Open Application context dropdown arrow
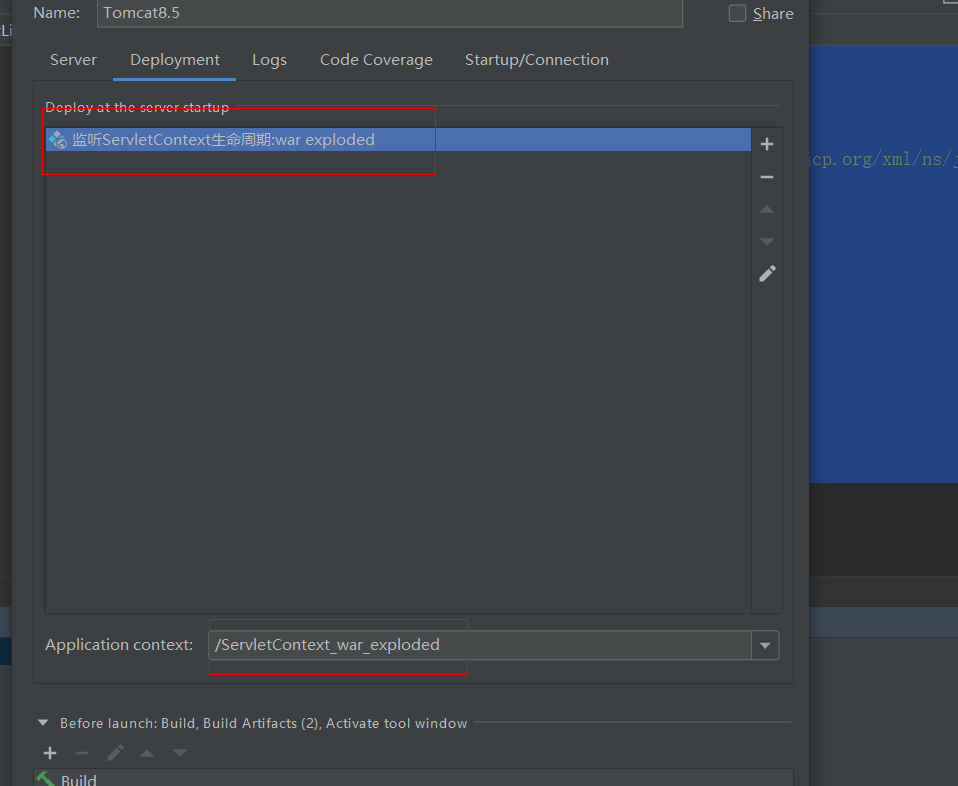Screen dimensions: 958x786 [x=765, y=645]
